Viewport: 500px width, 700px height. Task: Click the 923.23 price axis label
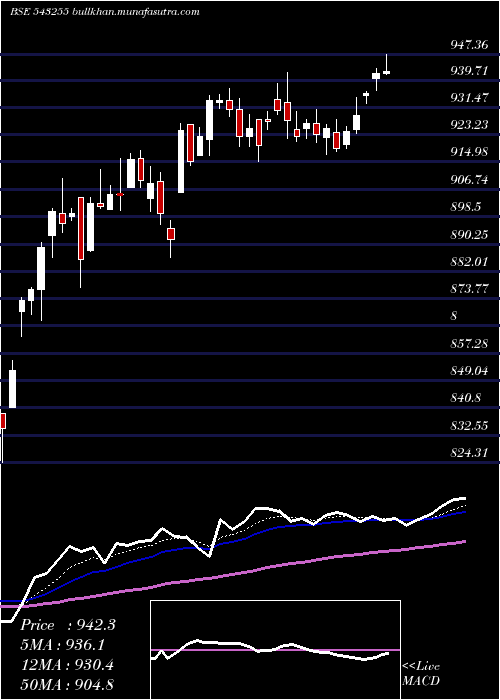point(469,125)
